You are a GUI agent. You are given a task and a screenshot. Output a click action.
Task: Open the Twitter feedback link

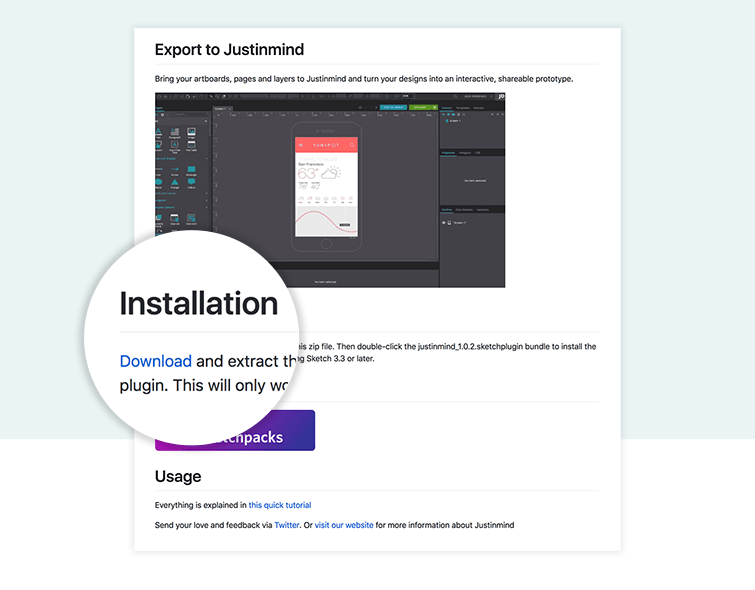(x=286, y=524)
